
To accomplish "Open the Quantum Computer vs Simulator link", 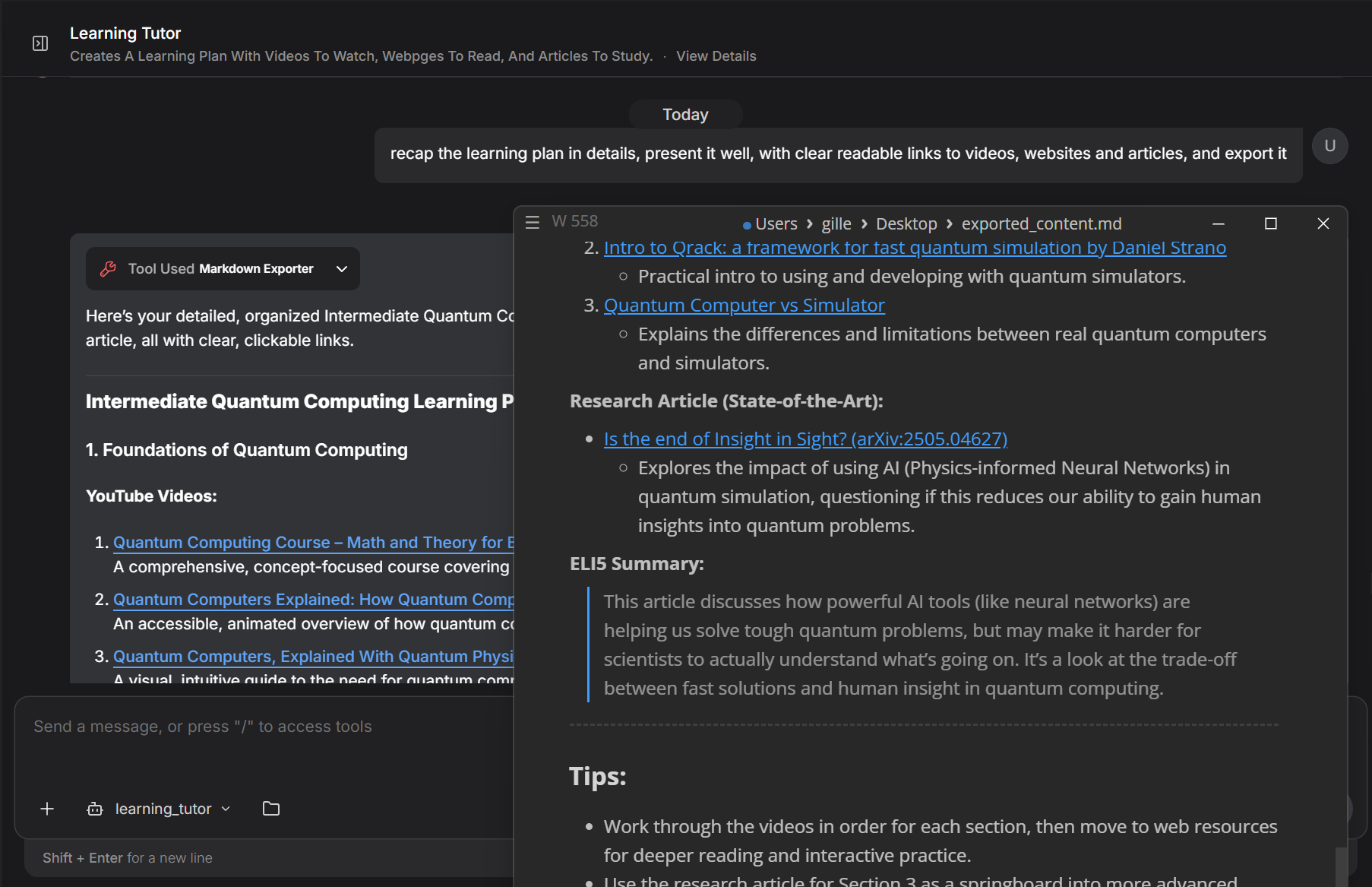I will click(744, 305).
